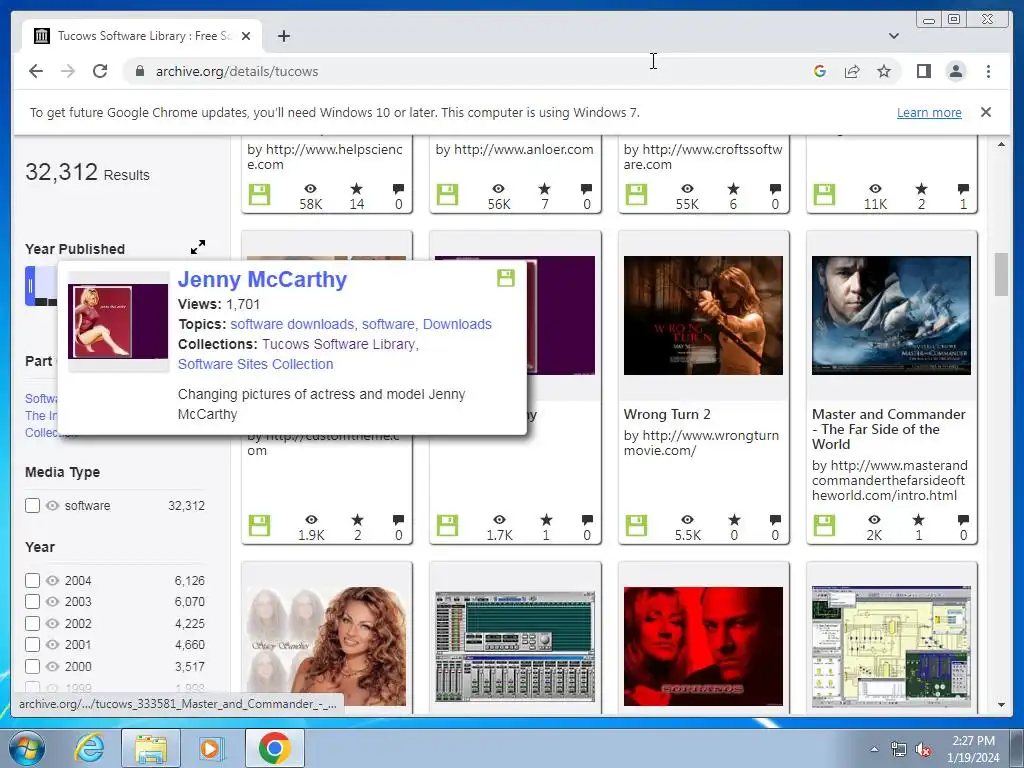Click the page scroll down arrow
This screenshot has width=1024, height=768.
(1001, 705)
